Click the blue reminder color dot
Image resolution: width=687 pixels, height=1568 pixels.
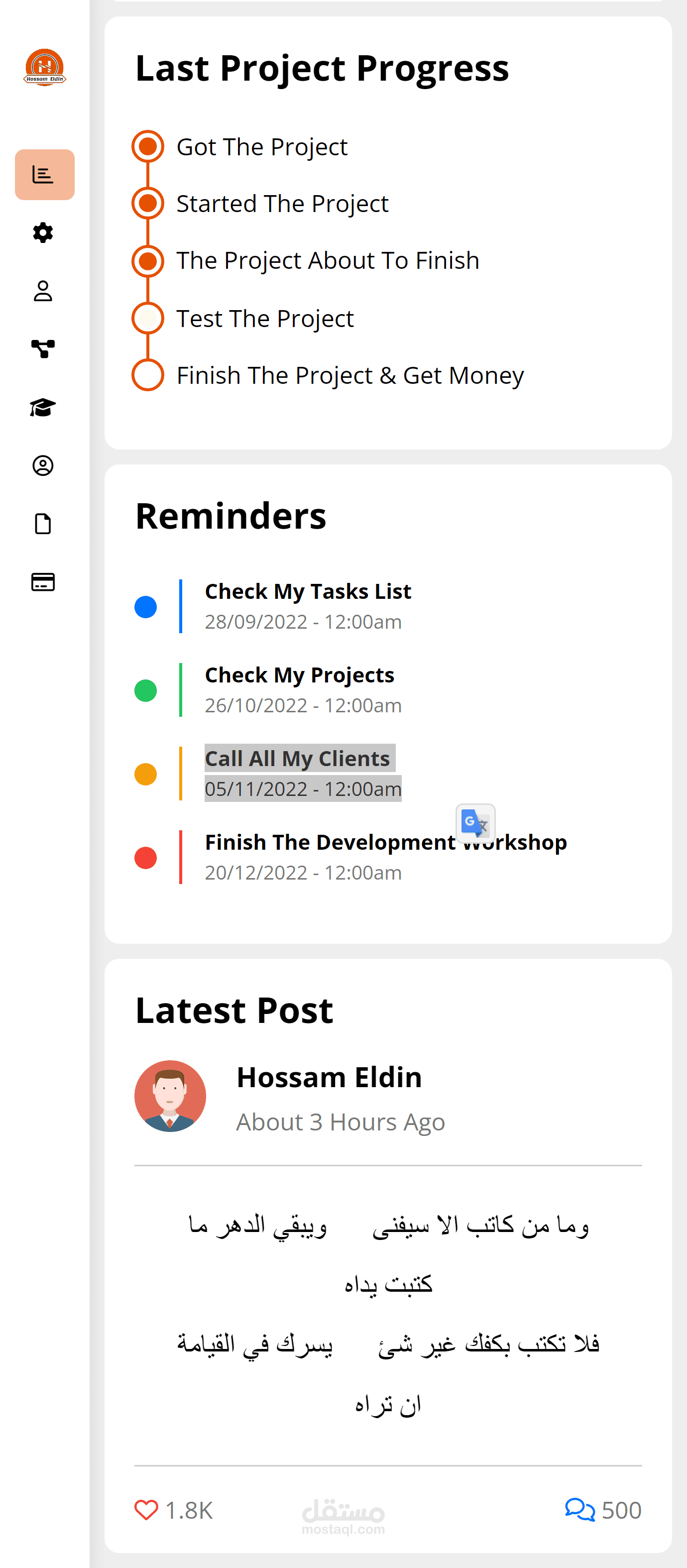point(146,607)
